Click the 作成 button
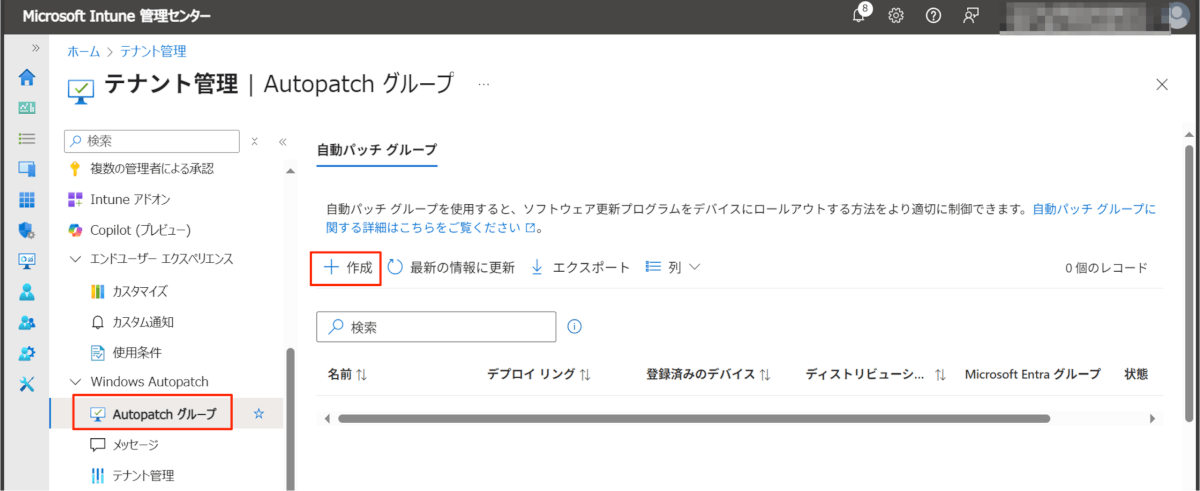The height and width of the screenshot is (491, 1200). (x=347, y=267)
